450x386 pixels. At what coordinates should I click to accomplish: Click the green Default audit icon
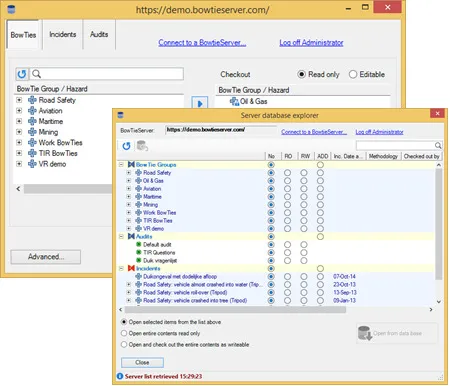point(139,244)
